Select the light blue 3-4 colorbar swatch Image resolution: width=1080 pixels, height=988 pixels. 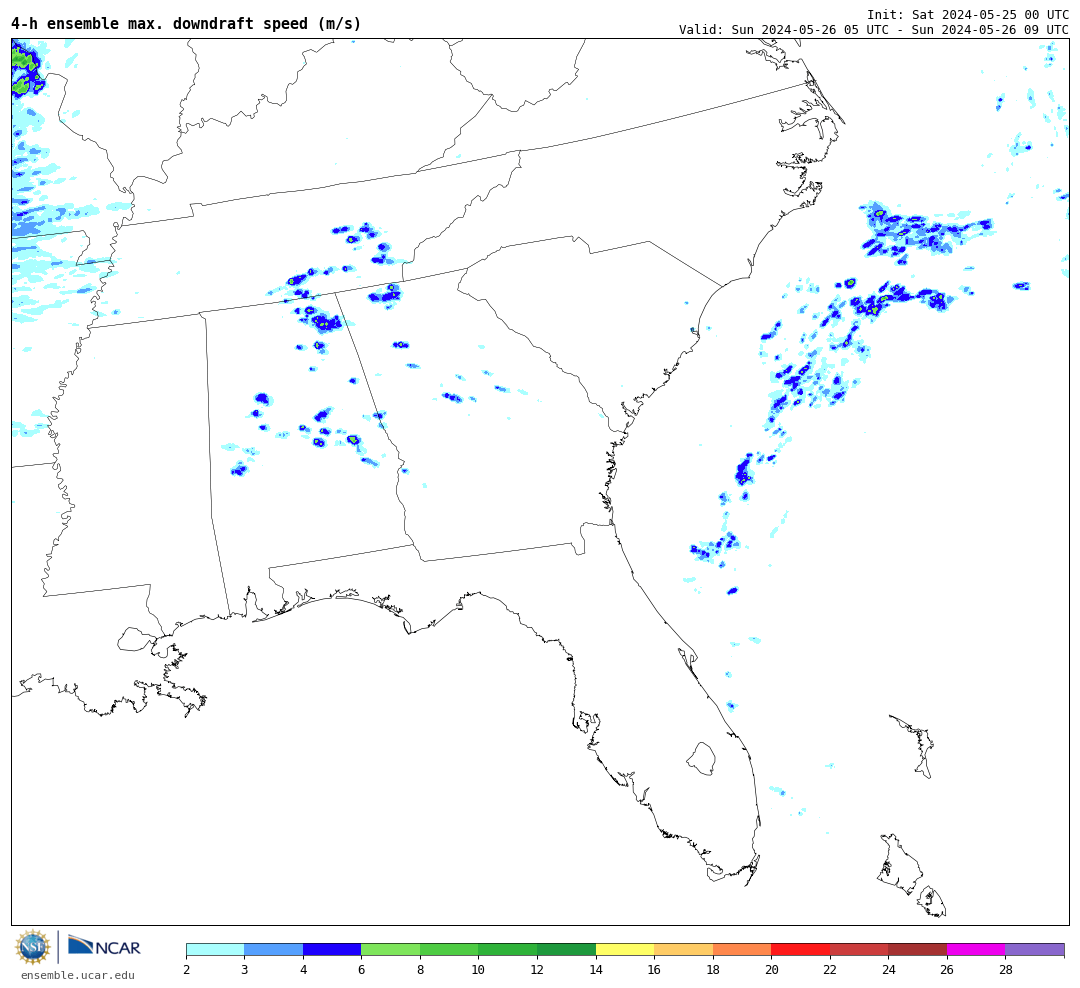click(273, 949)
